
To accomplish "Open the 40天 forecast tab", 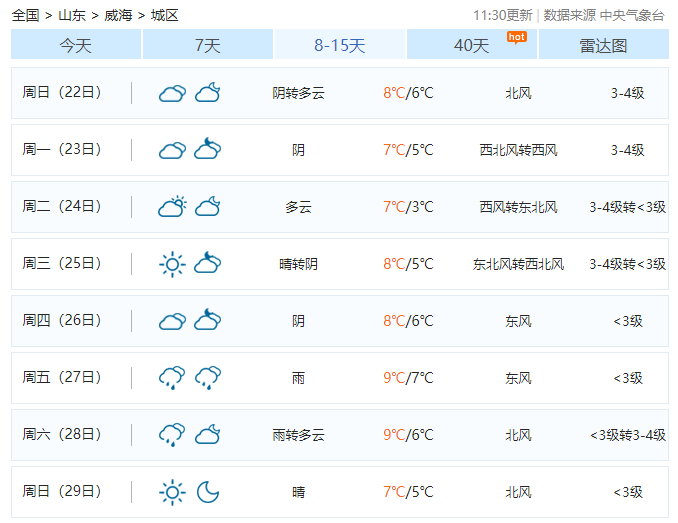I will point(472,45).
